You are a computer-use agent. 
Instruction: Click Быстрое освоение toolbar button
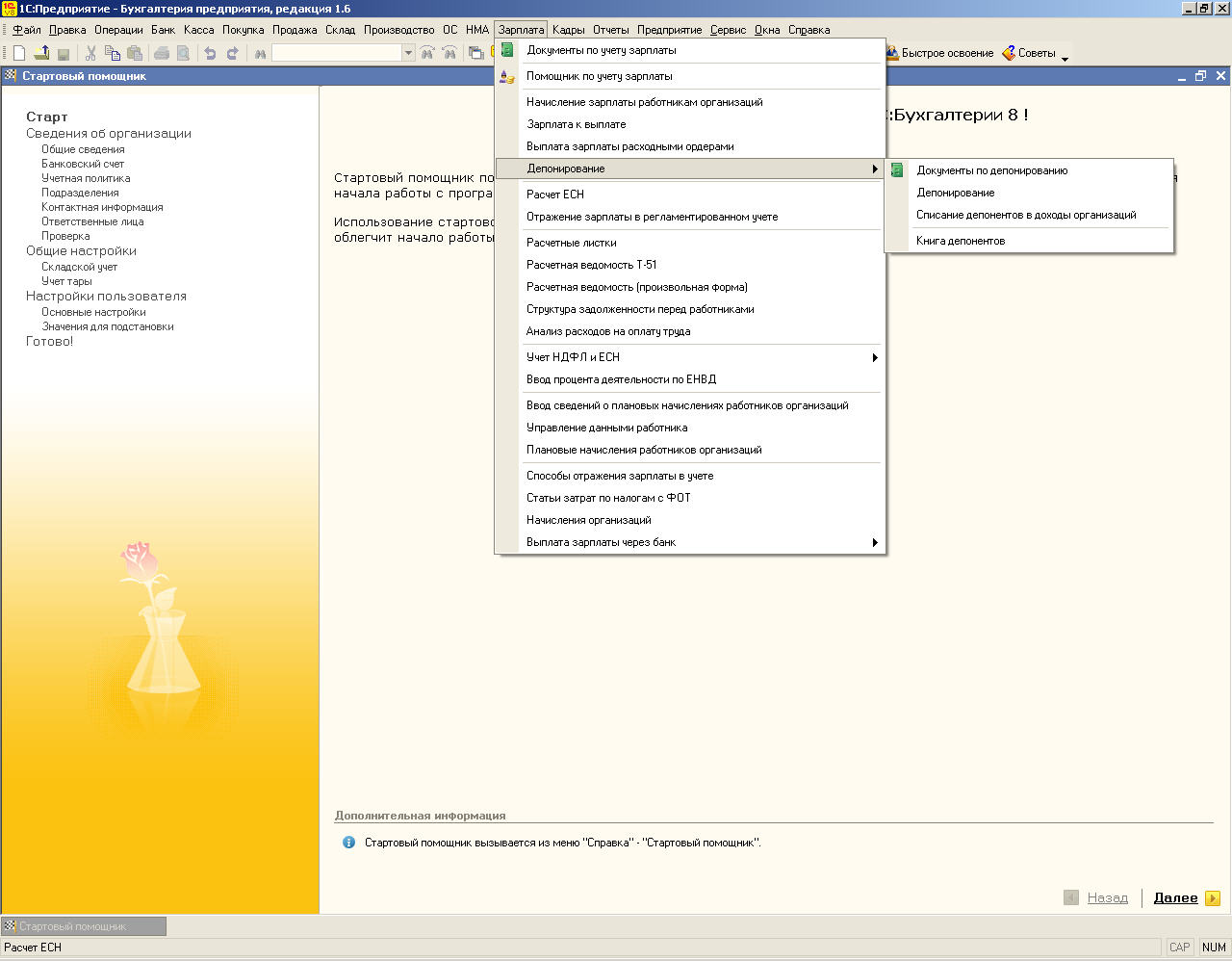(x=939, y=54)
